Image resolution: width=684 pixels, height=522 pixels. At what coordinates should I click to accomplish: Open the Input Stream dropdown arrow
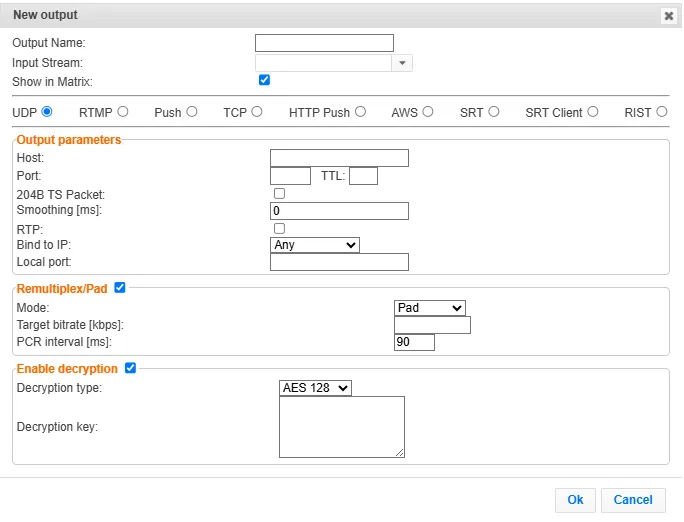point(402,63)
